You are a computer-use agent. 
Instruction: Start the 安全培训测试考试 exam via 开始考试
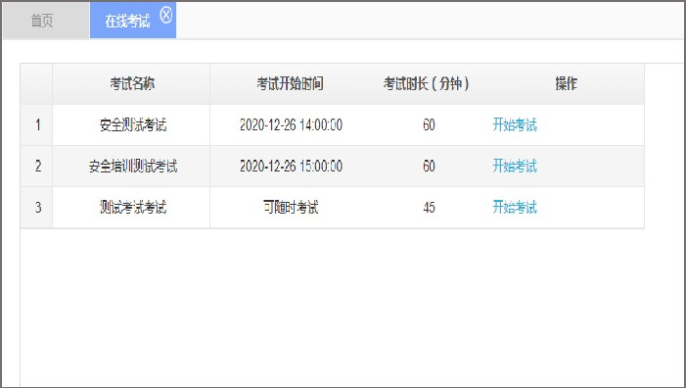click(x=514, y=166)
